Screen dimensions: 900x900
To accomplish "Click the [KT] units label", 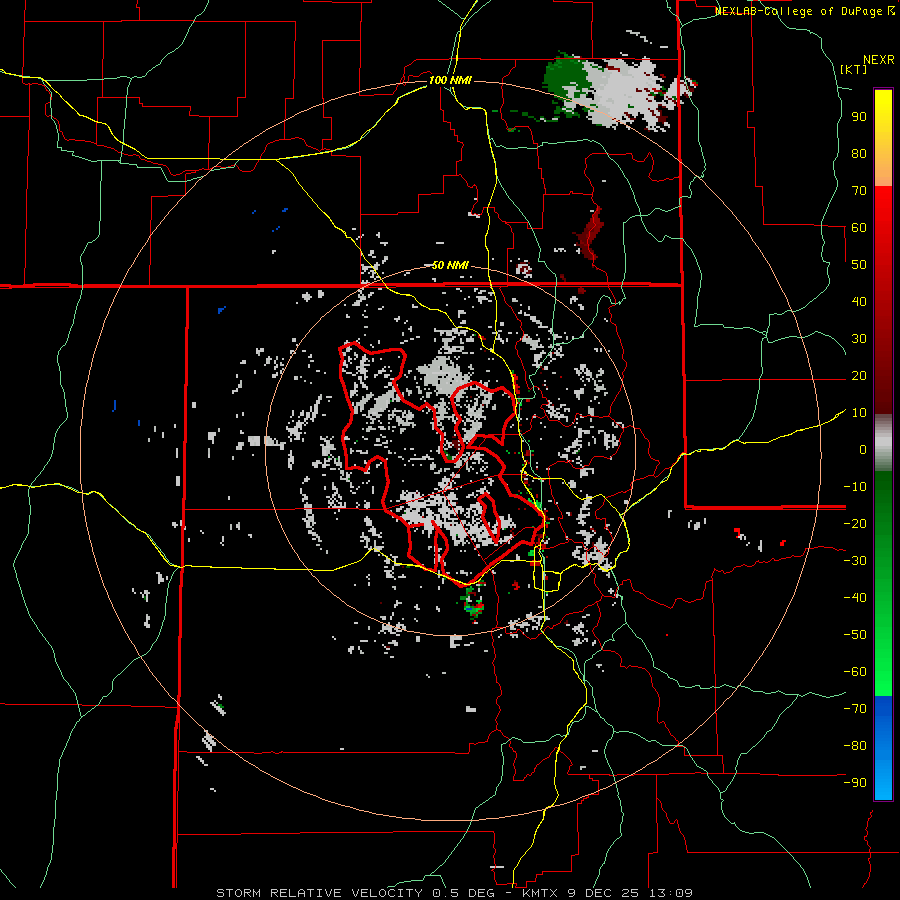I will click(854, 69).
